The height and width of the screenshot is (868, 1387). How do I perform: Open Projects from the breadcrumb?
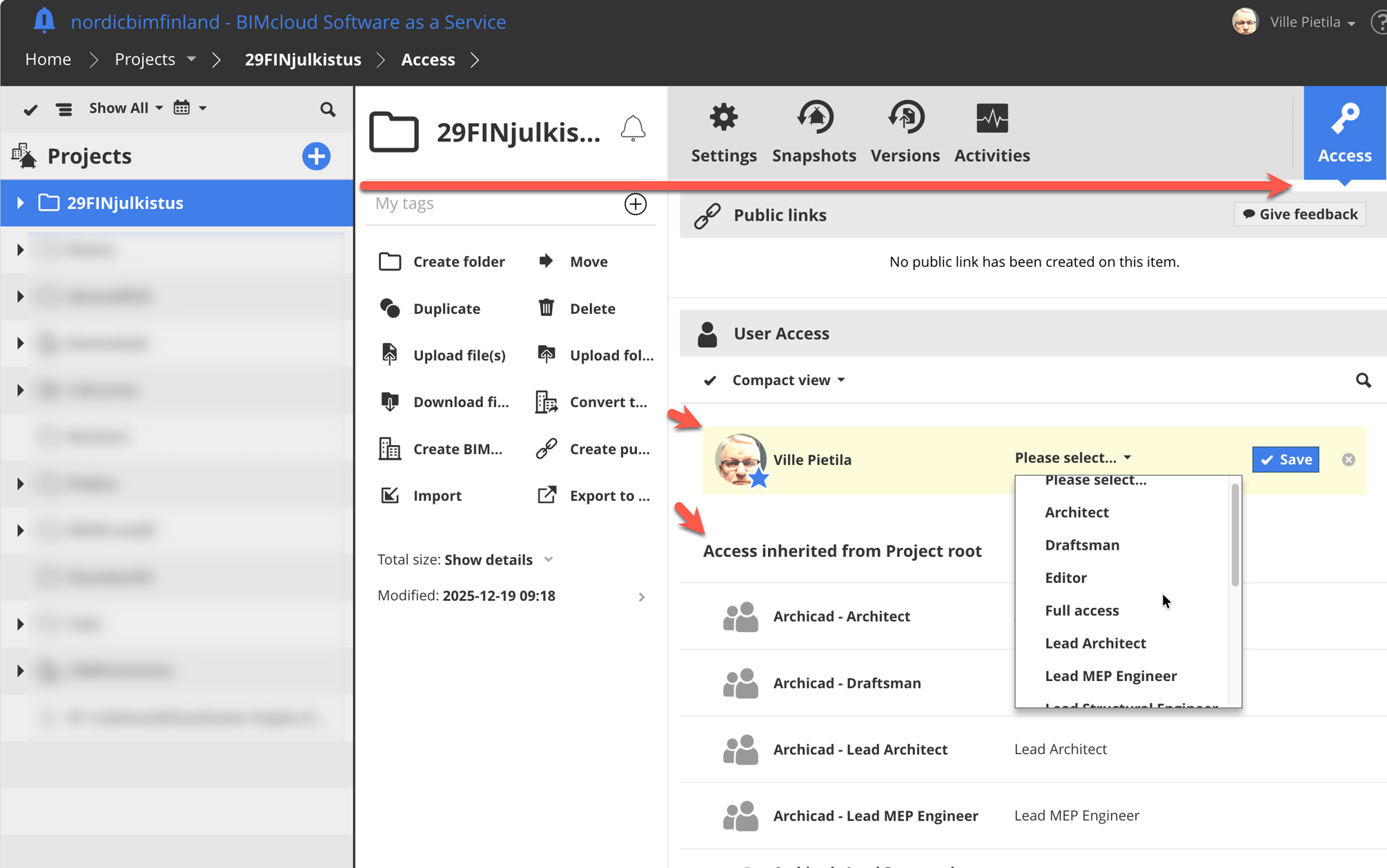click(145, 59)
